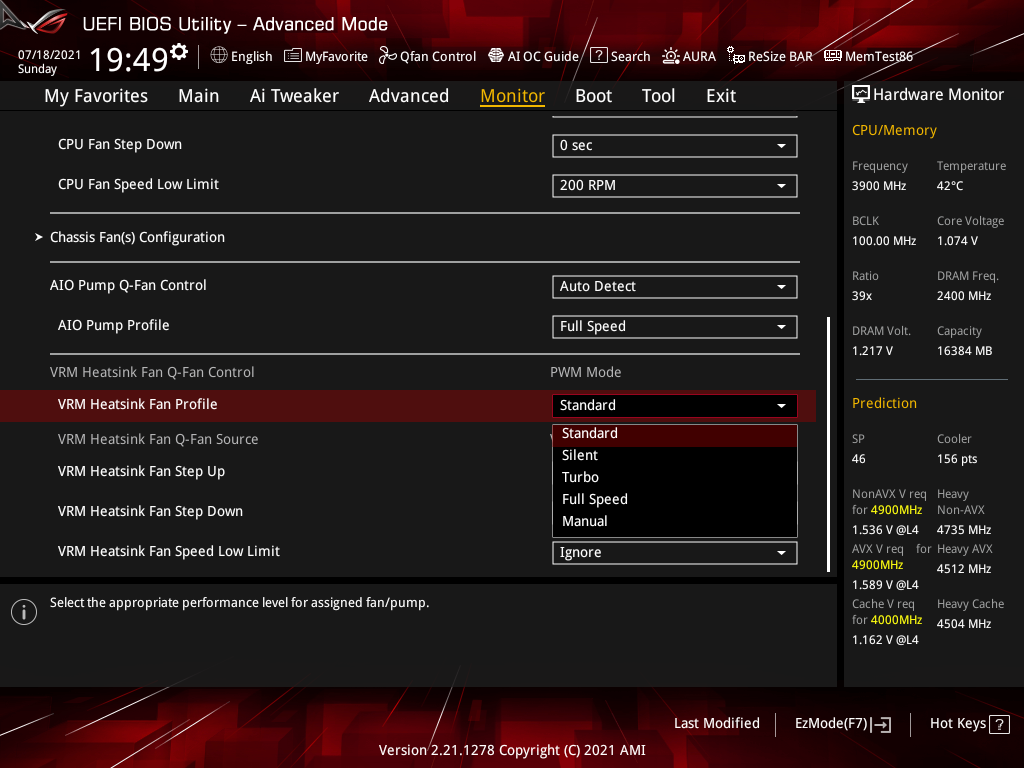Open the Qfan Control utility

click(427, 56)
